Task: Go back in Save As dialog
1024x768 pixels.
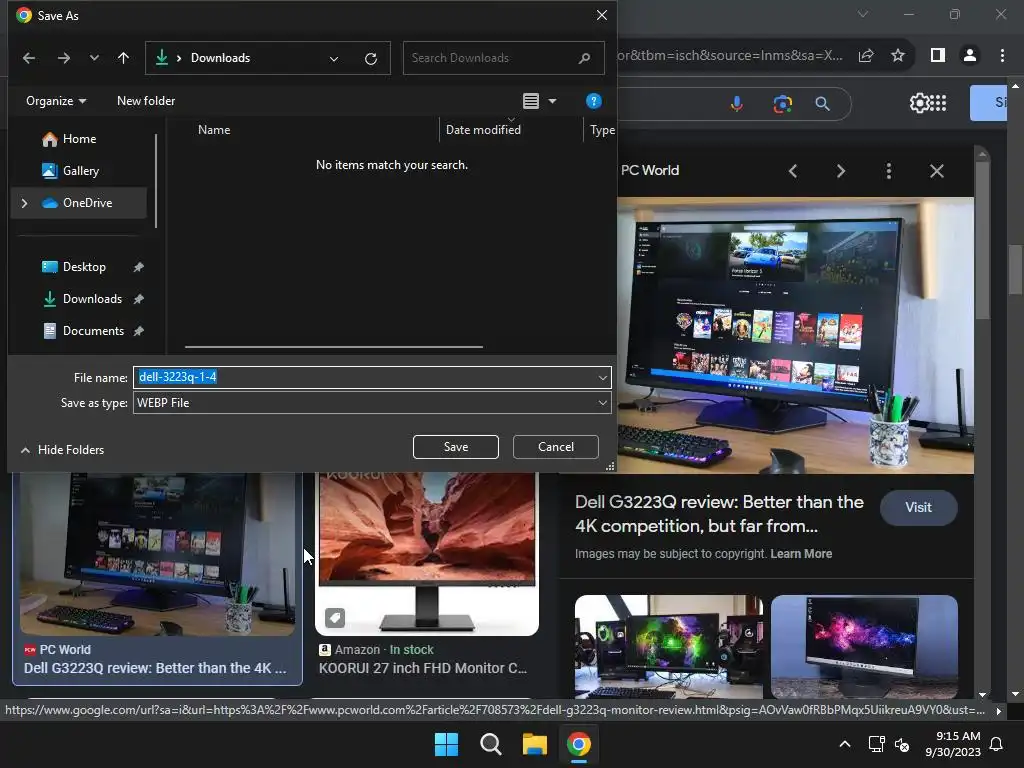Action: point(29,58)
